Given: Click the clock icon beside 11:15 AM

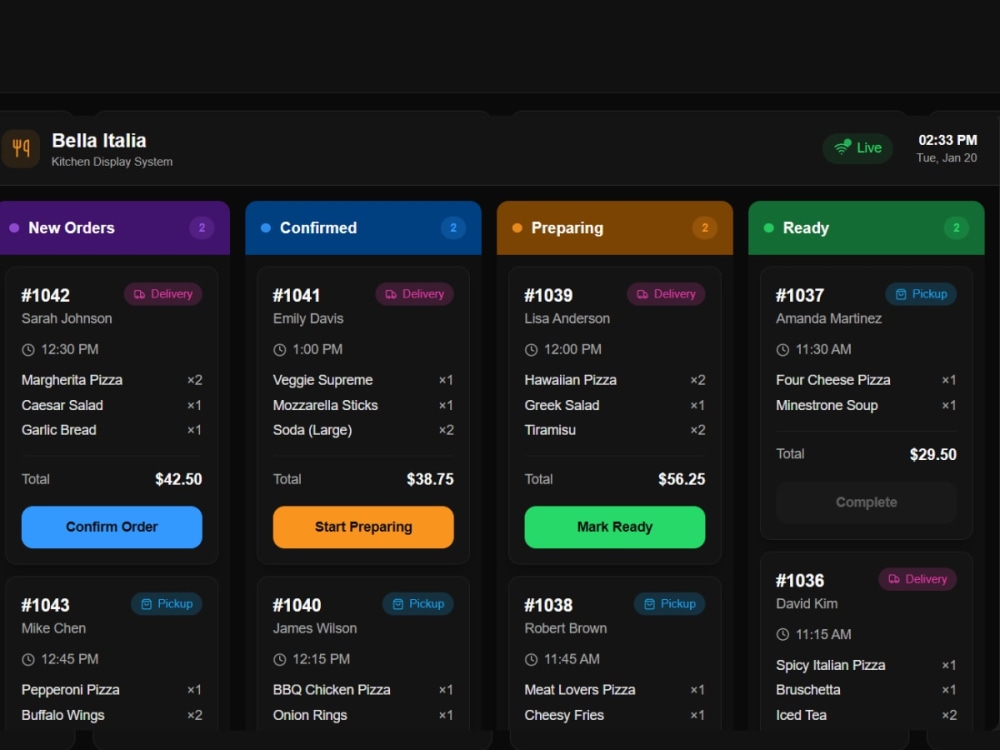Looking at the screenshot, I should 783,635.
